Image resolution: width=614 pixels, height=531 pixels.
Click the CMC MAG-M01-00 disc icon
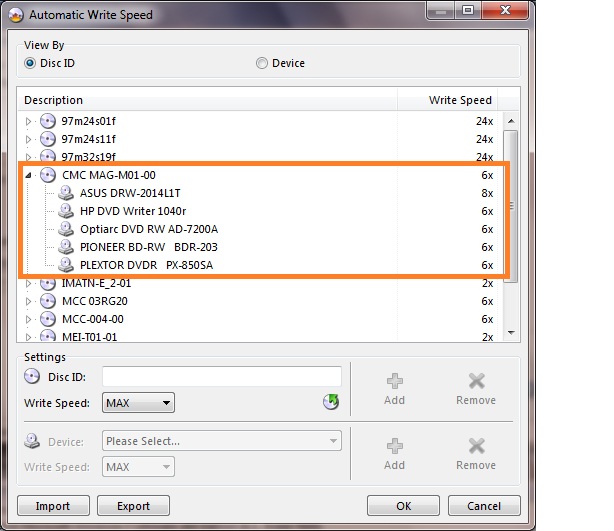48,175
